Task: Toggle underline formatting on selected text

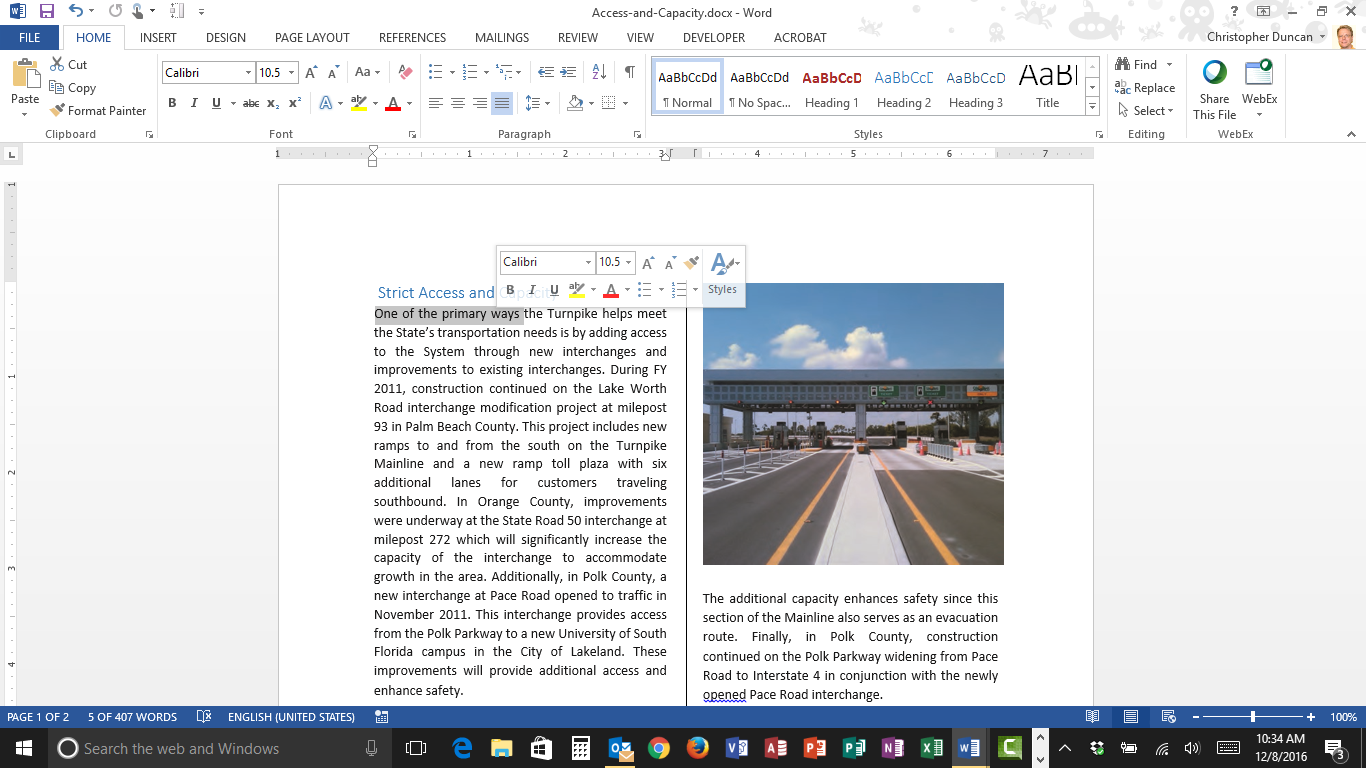Action: coord(218,103)
